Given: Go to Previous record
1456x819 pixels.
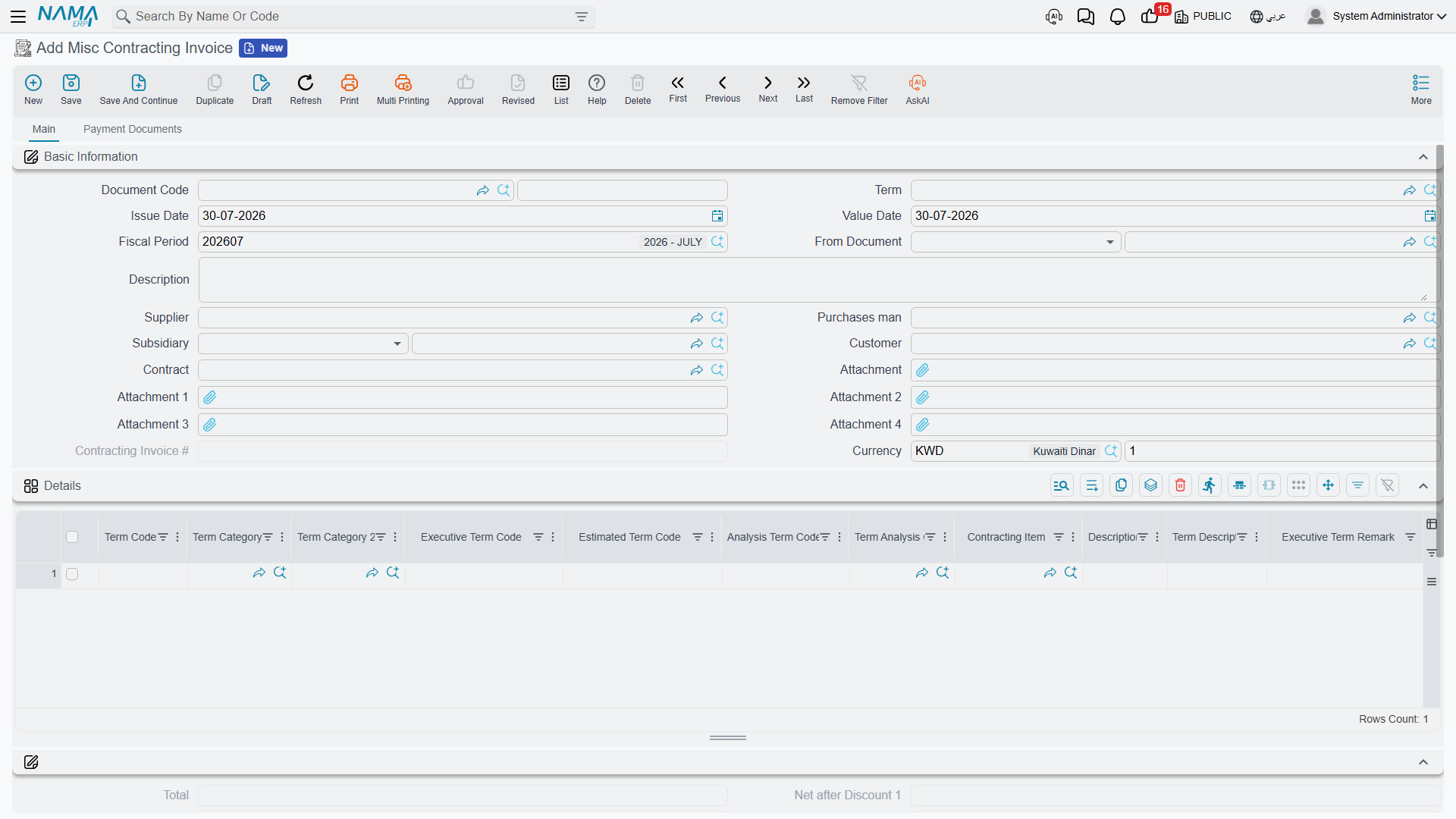Looking at the screenshot, I should 723,88.
